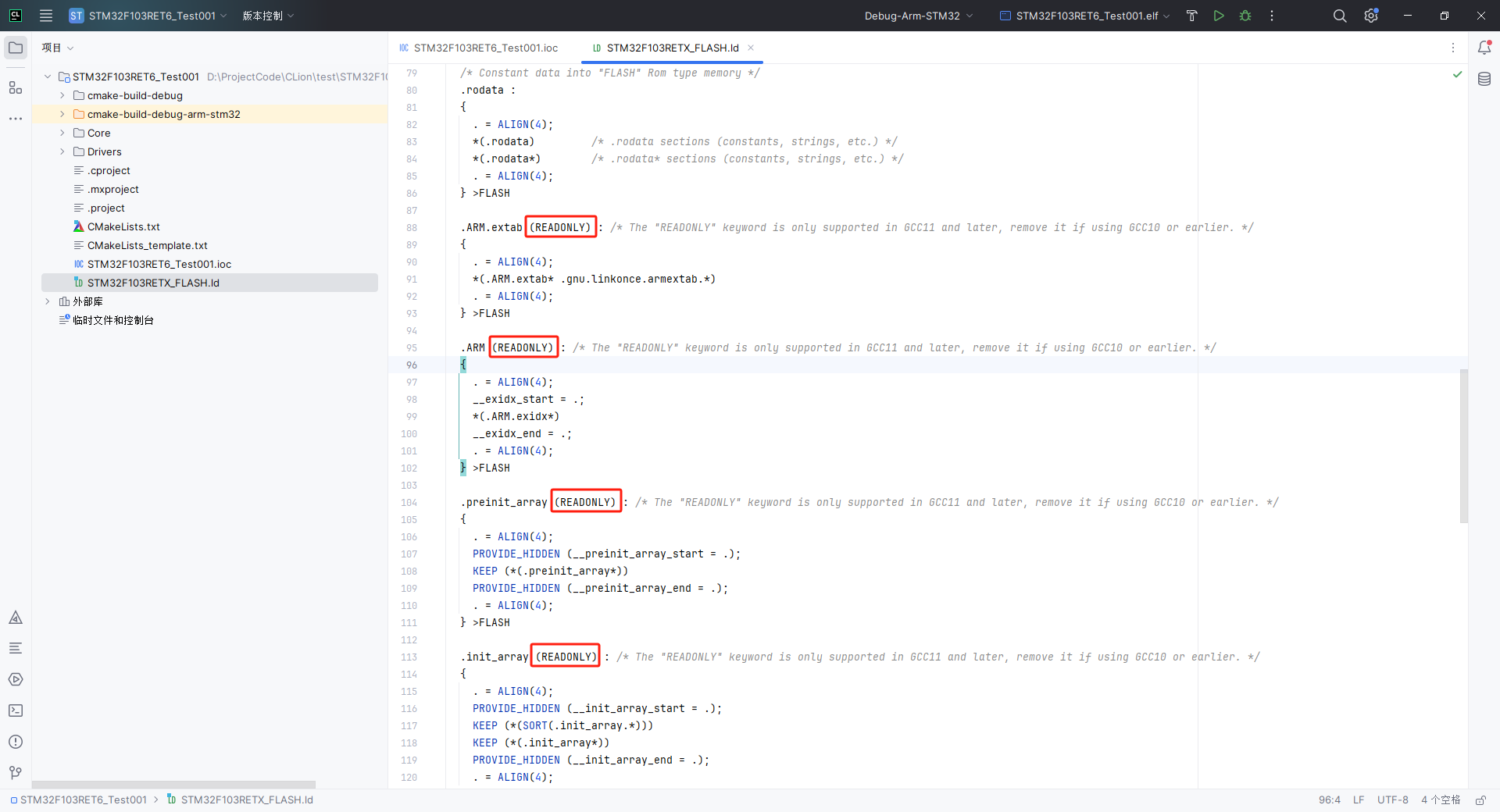Click fold marker at line 96 brace
Image resolution: width=1500 pixels, height=812 pixels.
[462, 365]
